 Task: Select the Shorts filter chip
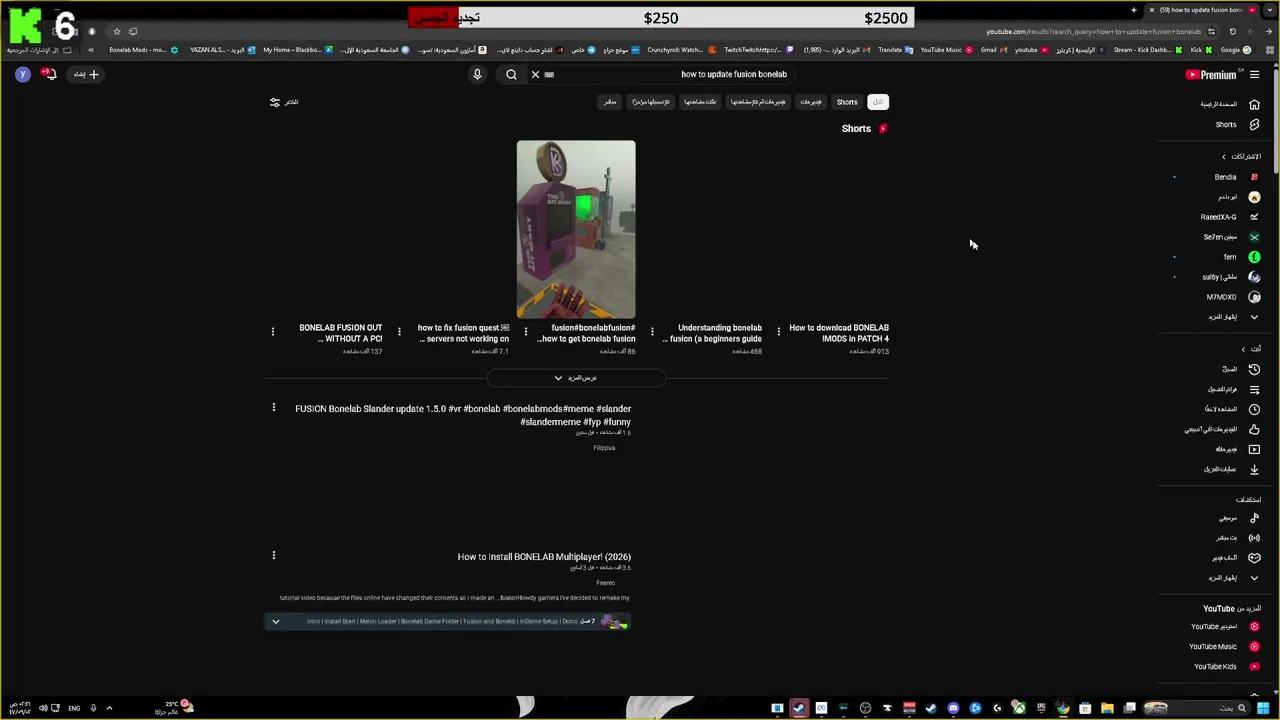tap(847, 102)
